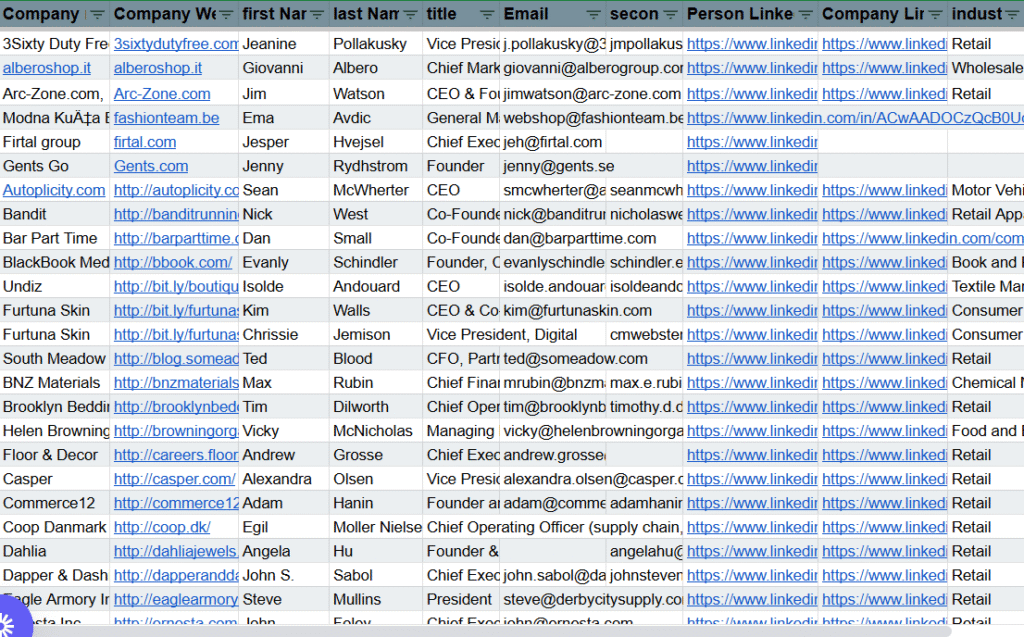Open Jenny Rydhstrom's Person LinkedIn link

pyautogui.click(x=752, y=167)
